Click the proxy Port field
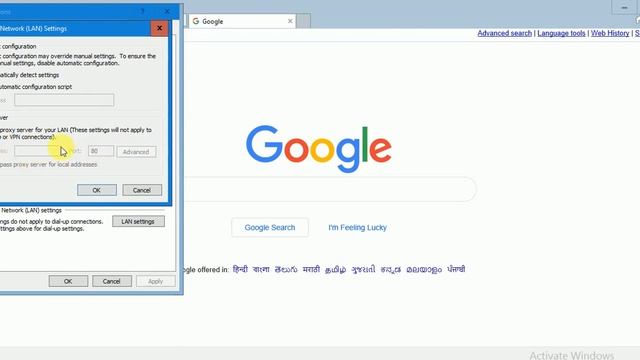640x360 pixels. point(101,151)
